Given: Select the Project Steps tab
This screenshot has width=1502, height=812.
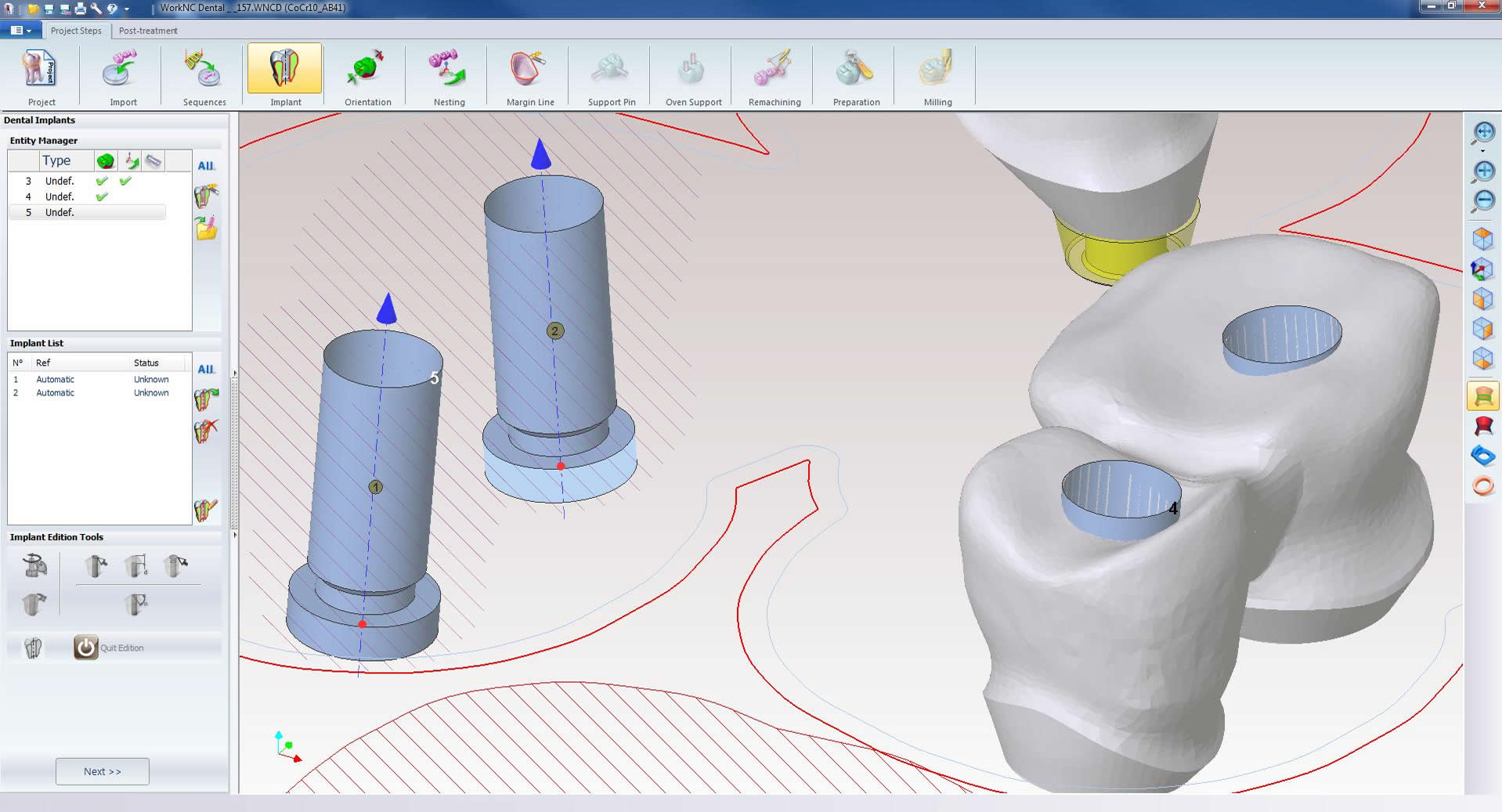Looking at the screenshot, I should point(76,31).
